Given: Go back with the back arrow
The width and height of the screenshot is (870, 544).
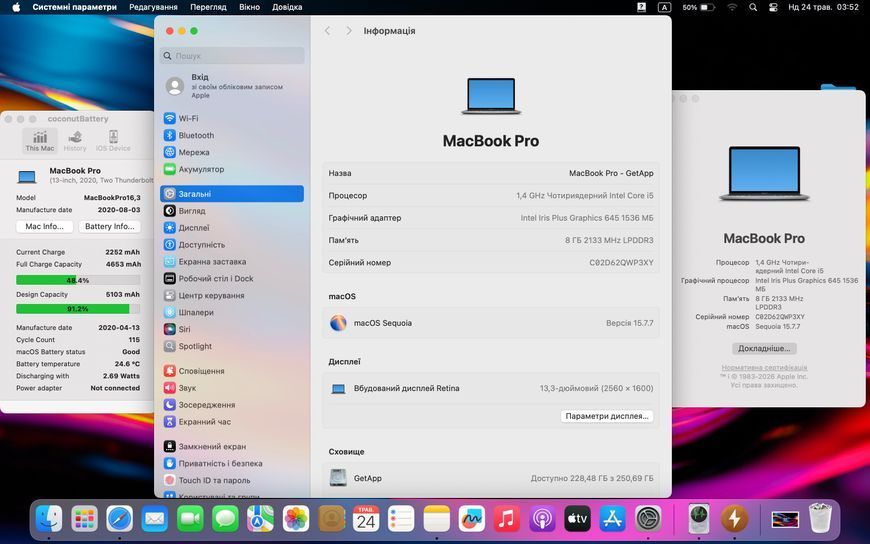Looking at the screenshot, I should tap(327, 31).
